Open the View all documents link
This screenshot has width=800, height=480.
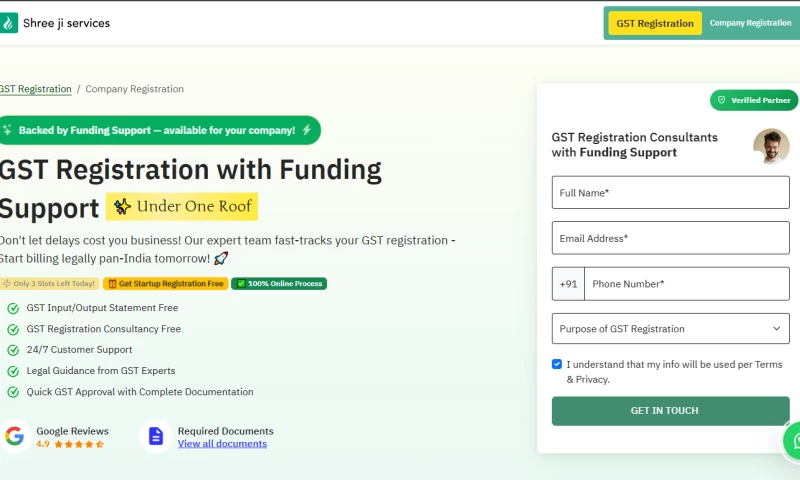click(222, 444)
